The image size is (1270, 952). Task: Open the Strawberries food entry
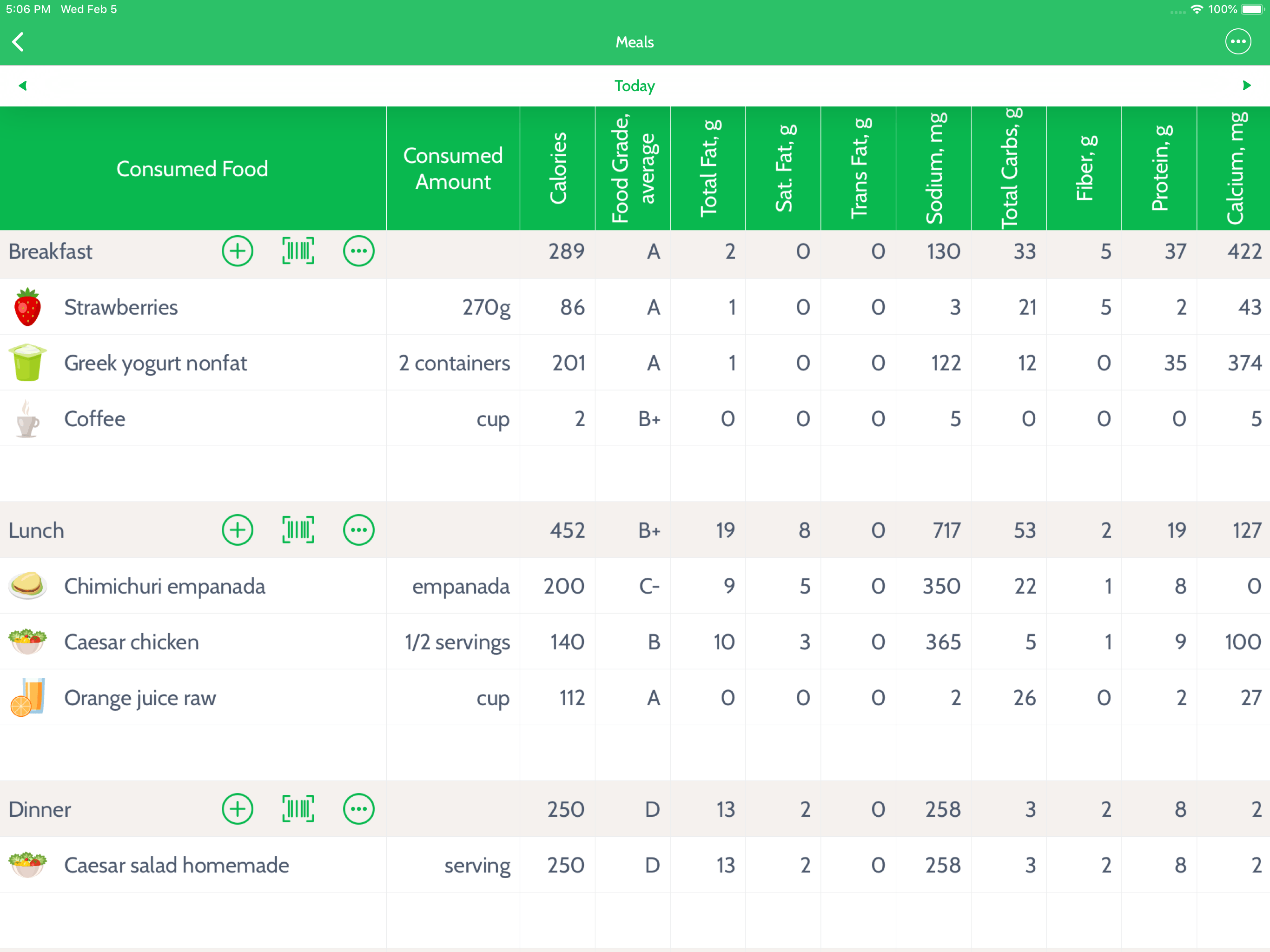[x=121, y=307]
